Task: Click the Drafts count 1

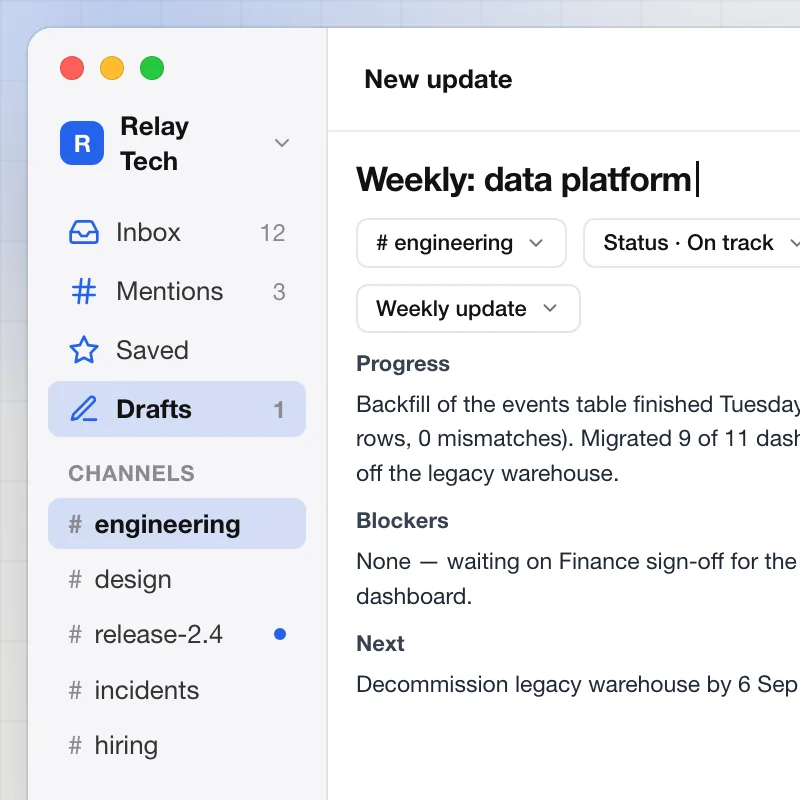Action: click(279, 410)
